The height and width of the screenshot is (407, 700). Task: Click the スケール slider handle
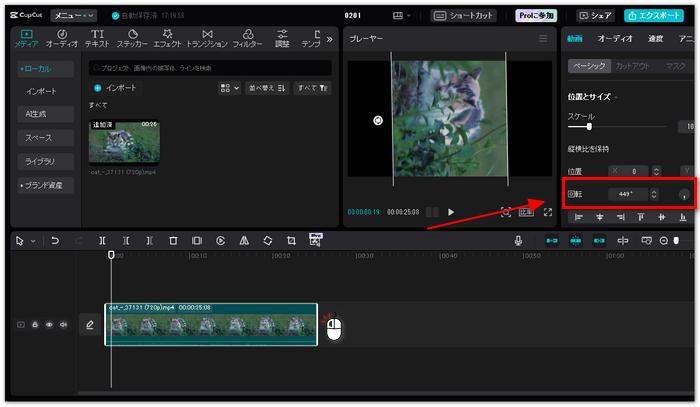tap(589, 127)
